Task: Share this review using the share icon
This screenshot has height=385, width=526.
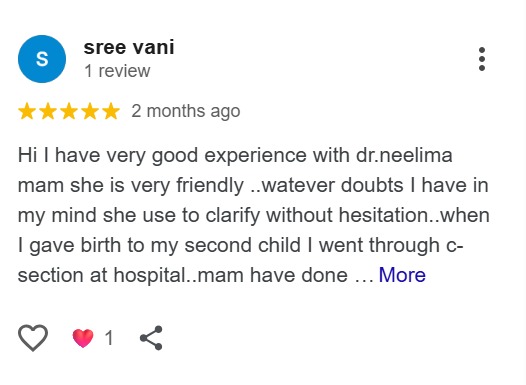Action: [x=151, y=338]
